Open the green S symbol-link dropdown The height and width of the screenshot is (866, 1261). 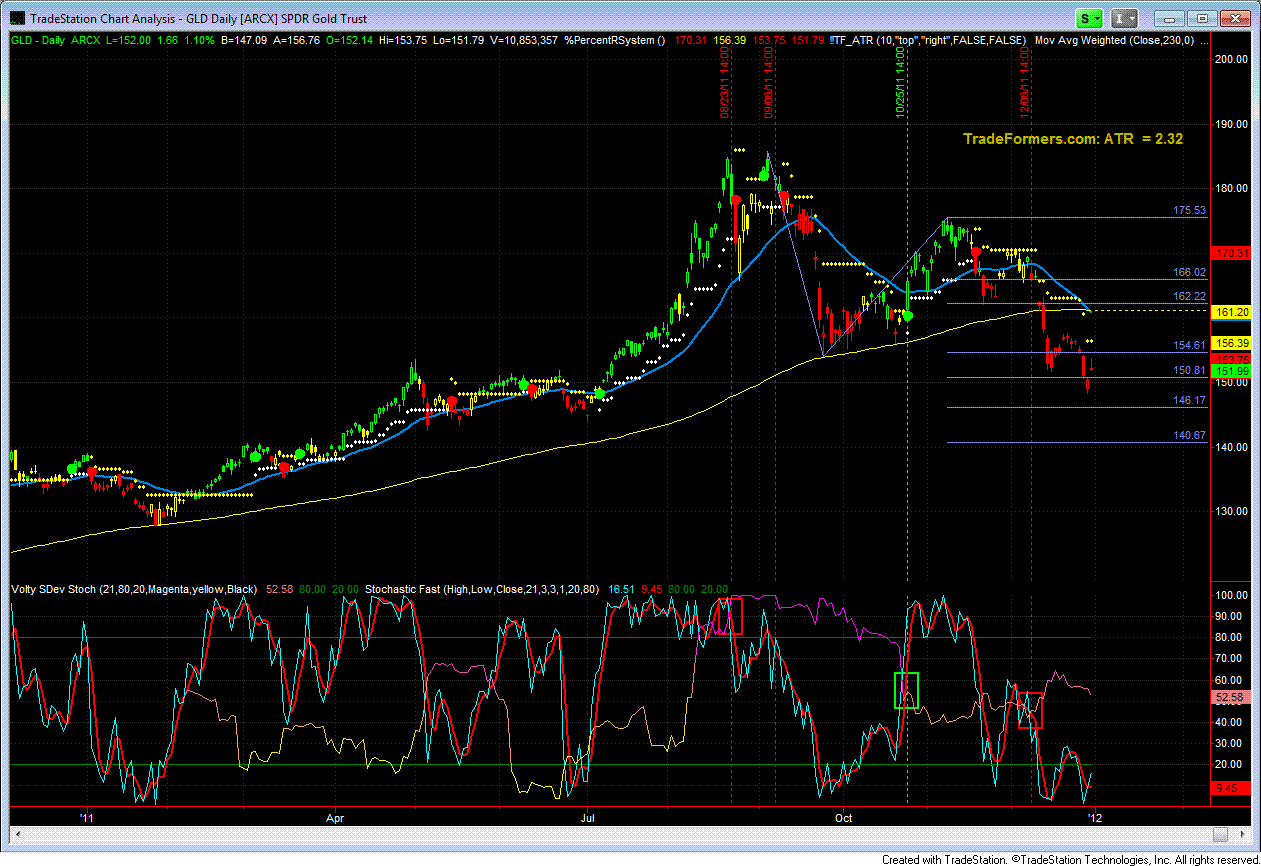pos(1089,18)
